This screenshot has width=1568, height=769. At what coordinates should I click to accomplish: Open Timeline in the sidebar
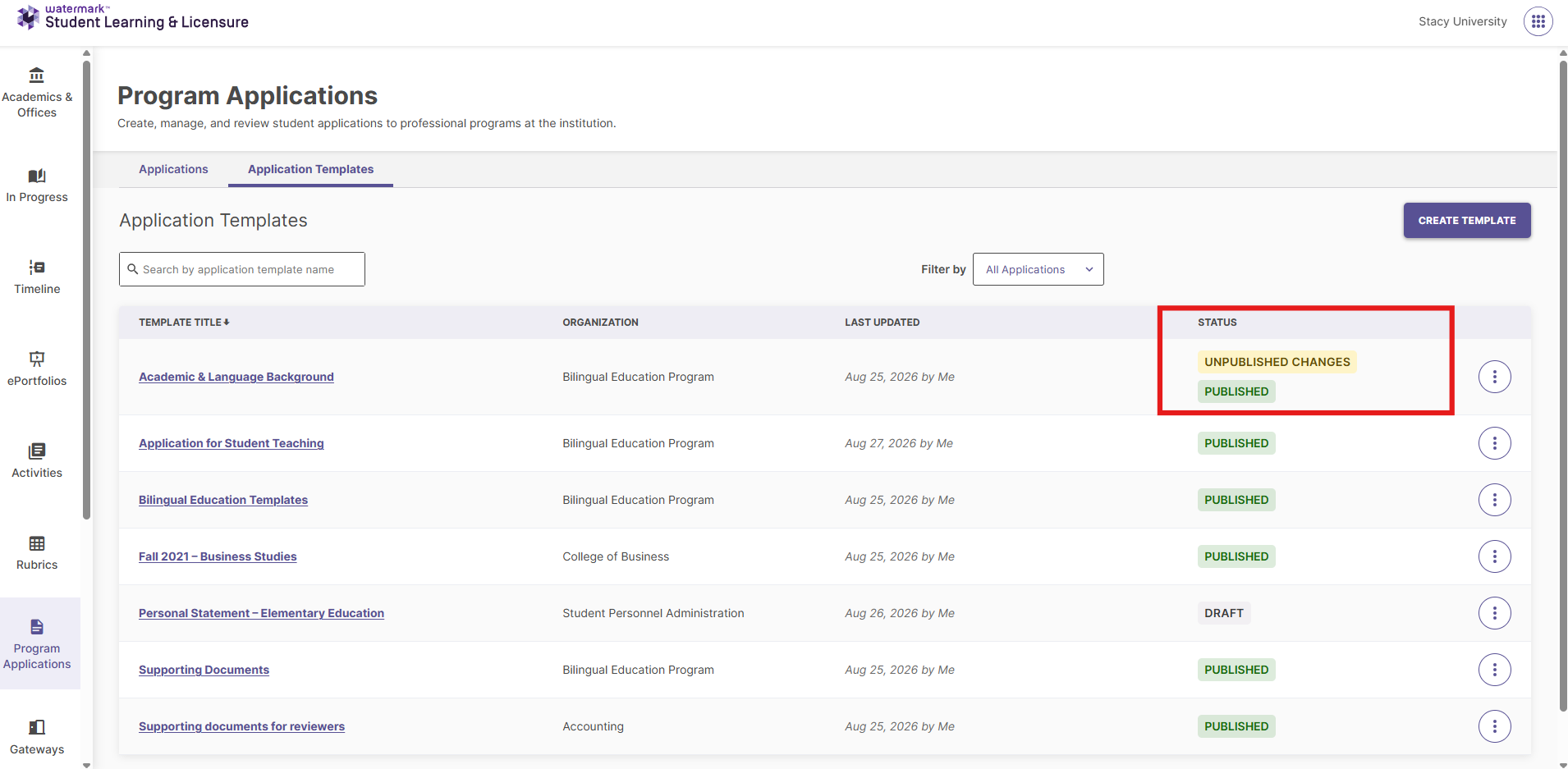click(x=37, y=277)
